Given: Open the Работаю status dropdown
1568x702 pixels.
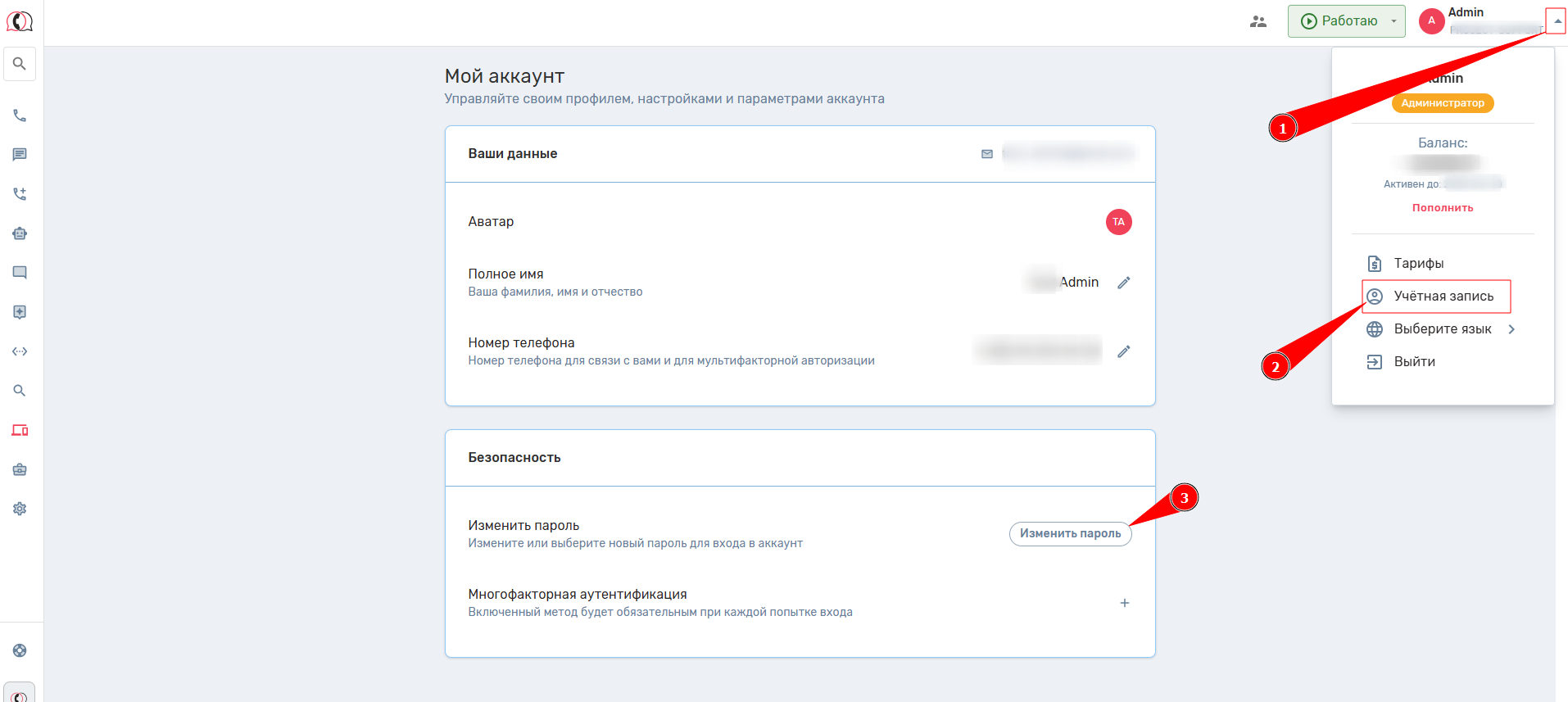Looking at the screenshot, I should point(1346,21).
